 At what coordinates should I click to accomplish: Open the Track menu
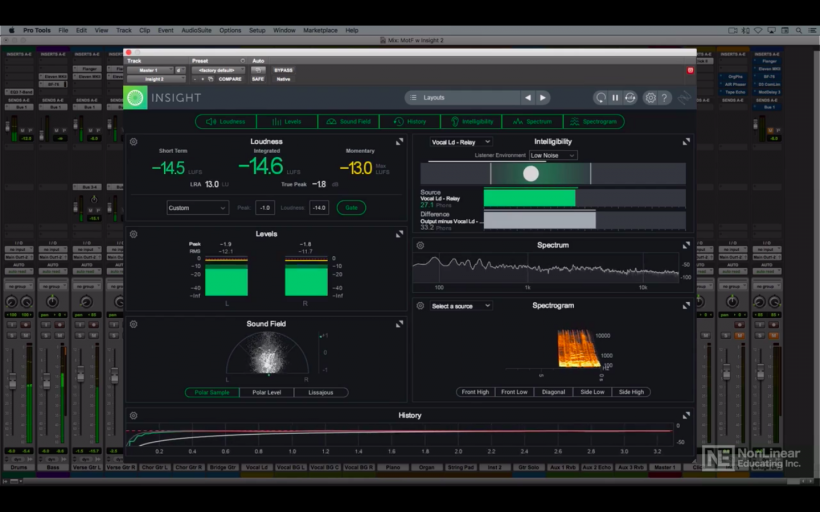coord(123,30)
